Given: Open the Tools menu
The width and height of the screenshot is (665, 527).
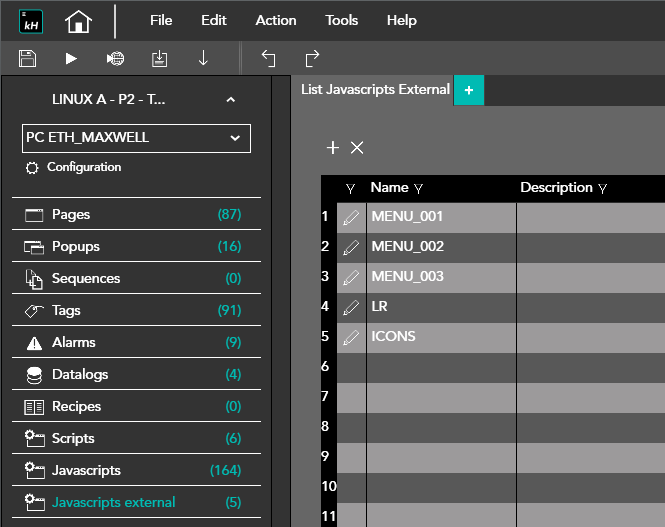Looking at the screenshot, I should pyautogui.click(x=341, y=20).
